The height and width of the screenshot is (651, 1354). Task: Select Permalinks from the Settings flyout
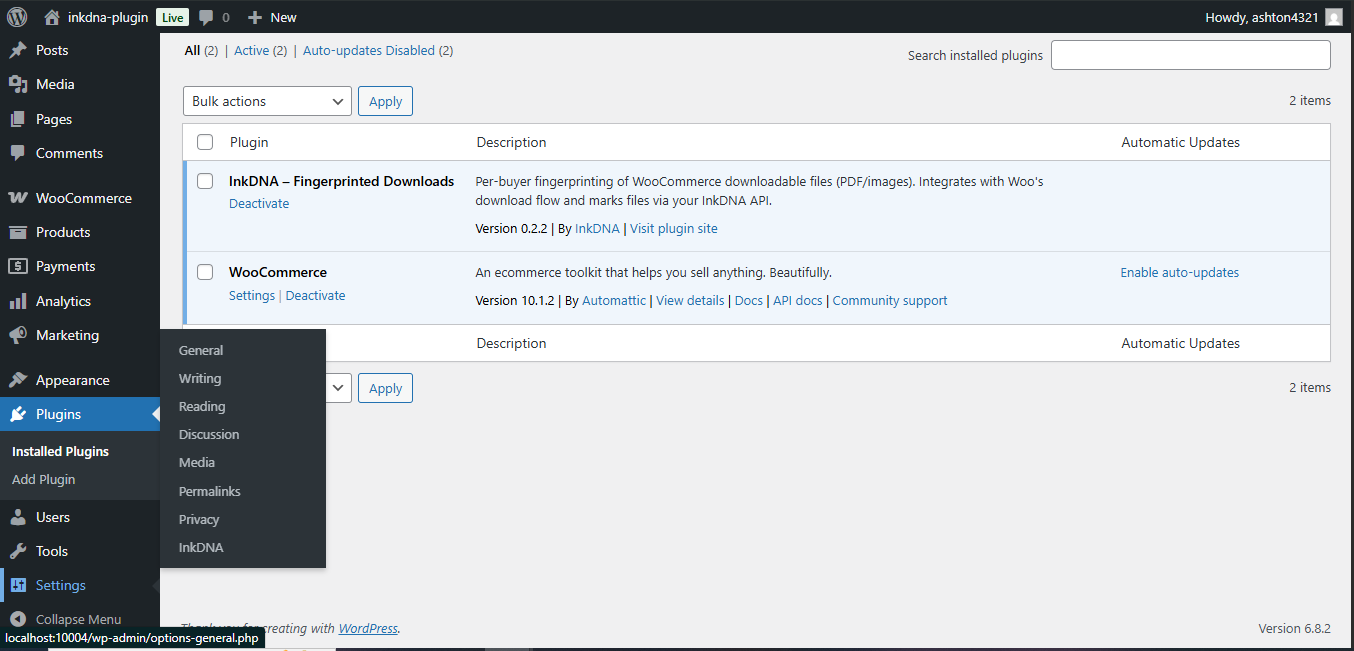(x=209, y=491)
